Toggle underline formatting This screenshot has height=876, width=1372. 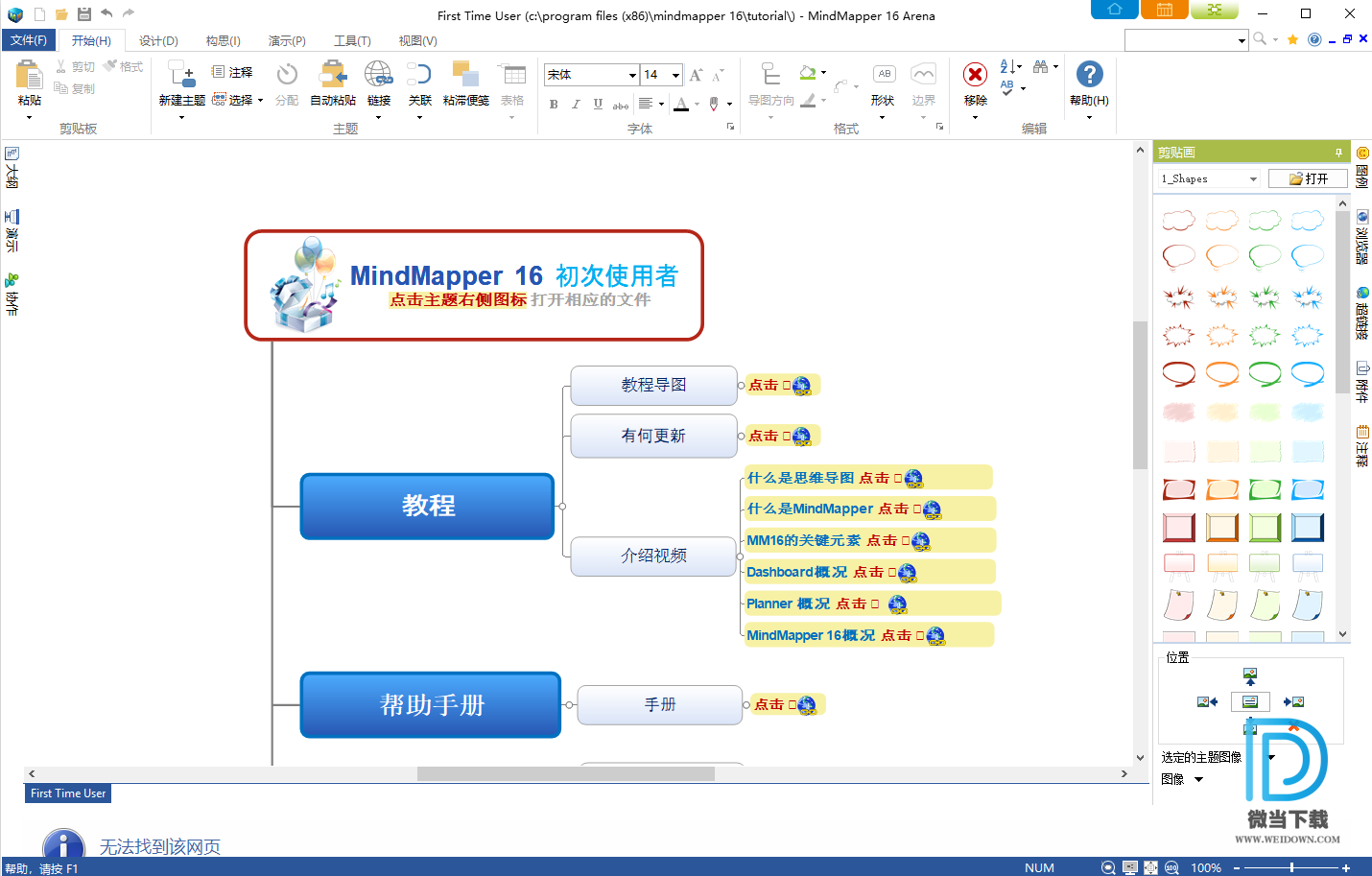coord(598,104)
